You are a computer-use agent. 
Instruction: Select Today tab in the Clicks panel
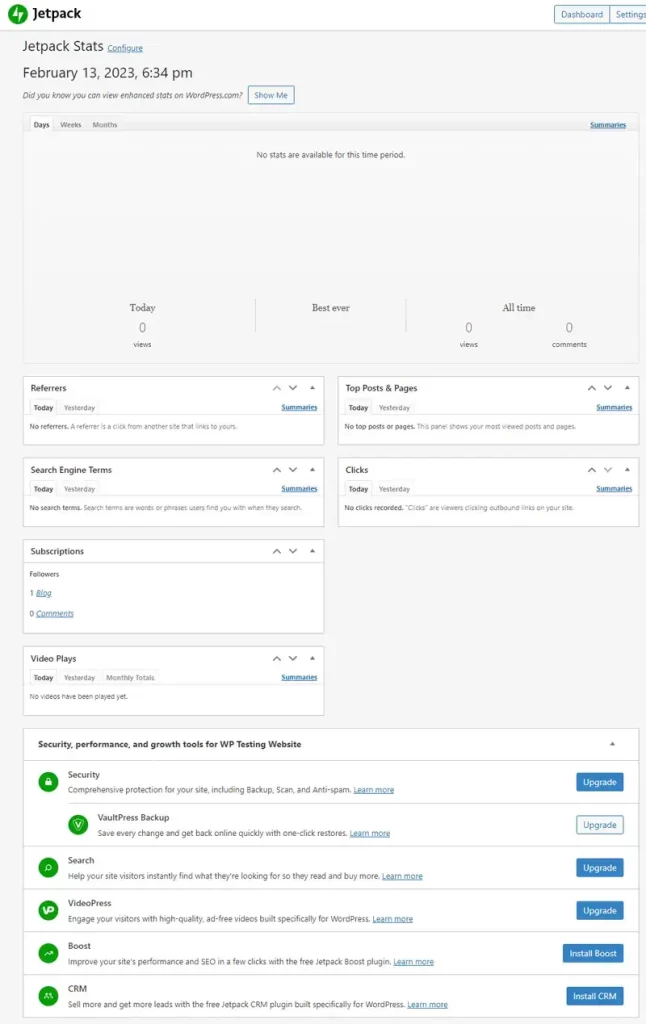pyautogui.click(x=359, y=489)
